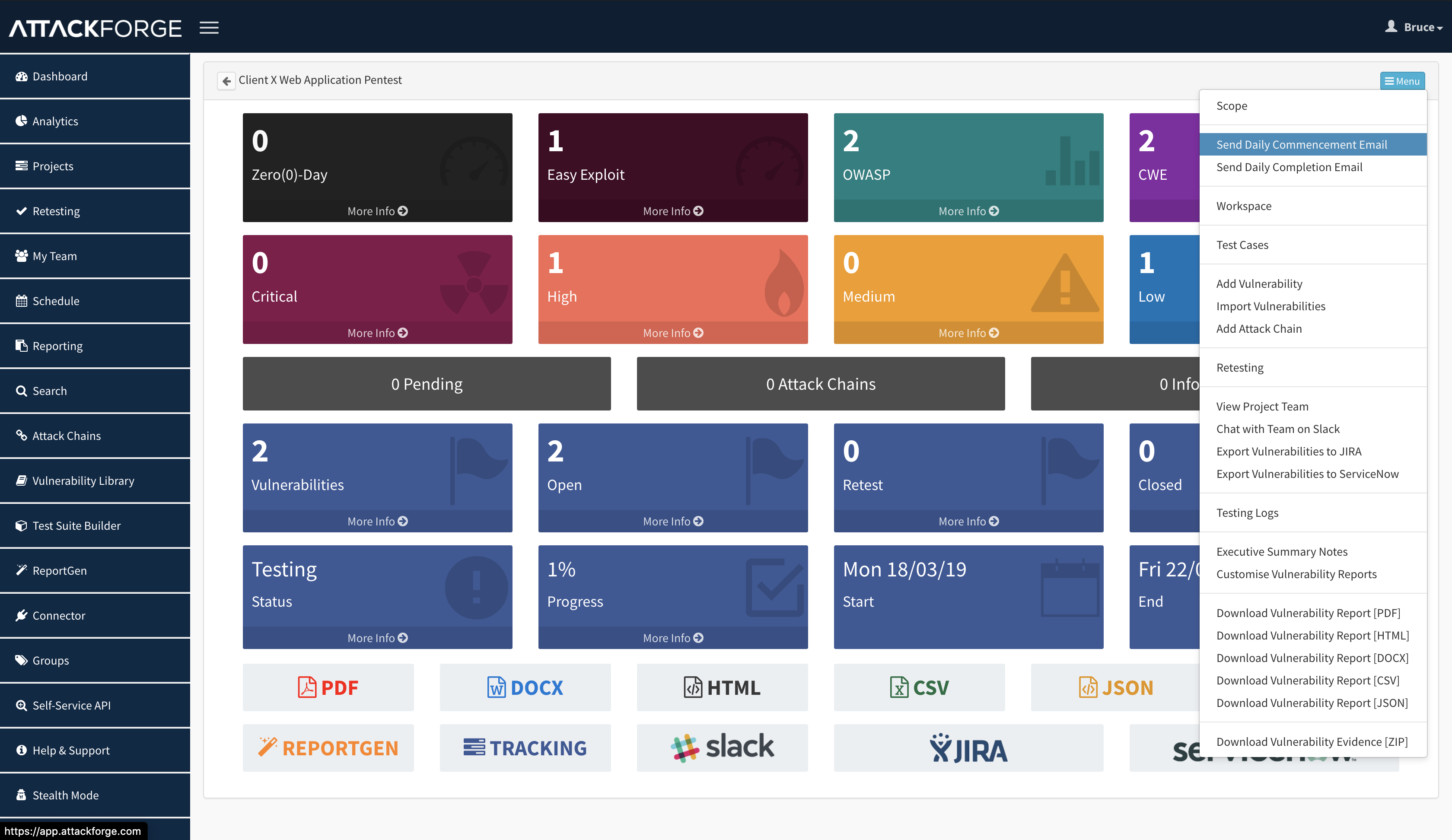Choose Download Vulnerability Evidence [ZIP]
1452x840 pixels.
click(1312, 741)
